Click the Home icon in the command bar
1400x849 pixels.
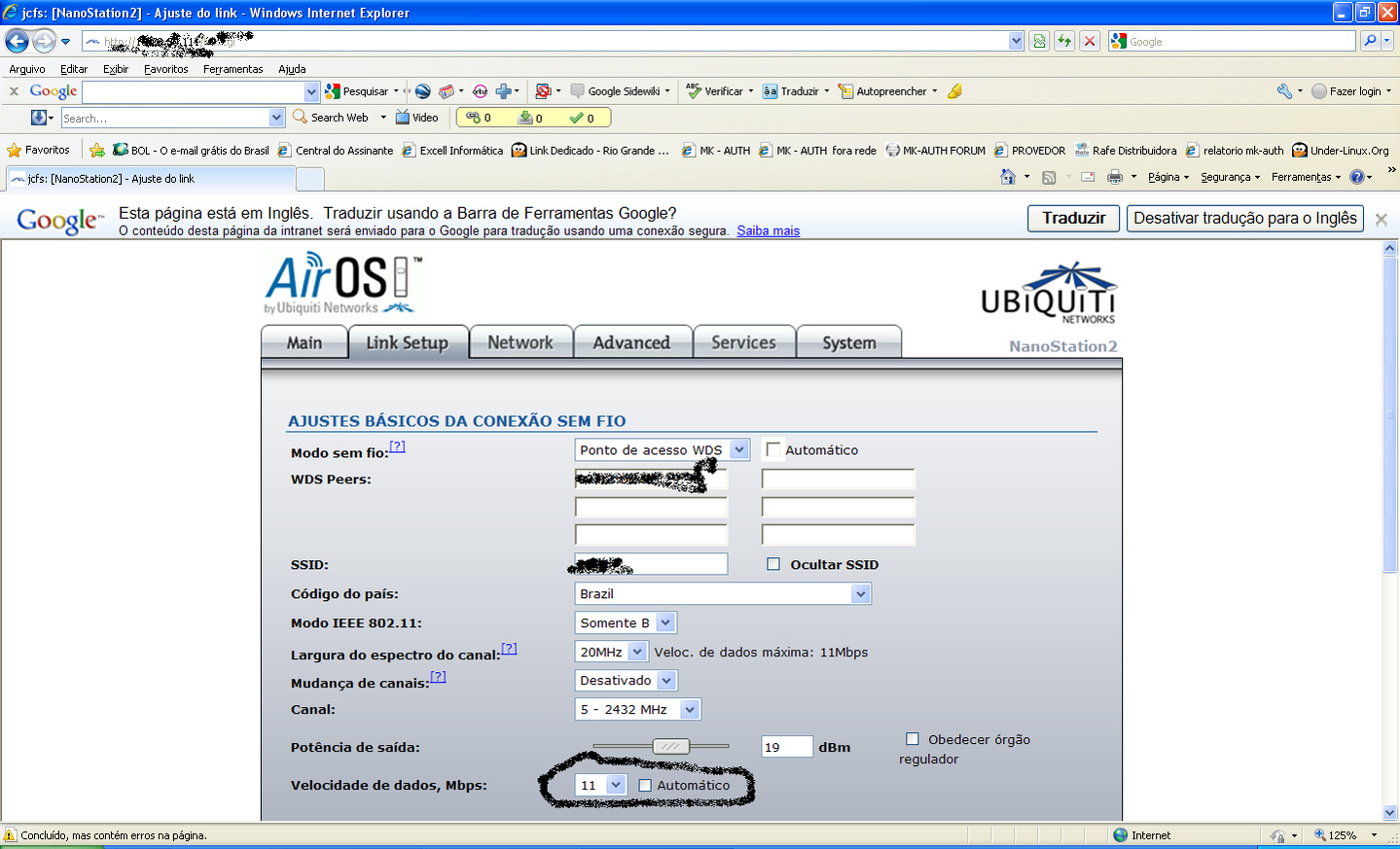(x=1008, y=177)
